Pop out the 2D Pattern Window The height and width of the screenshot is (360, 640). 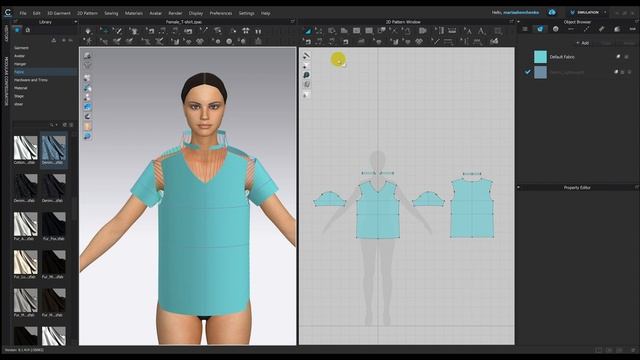click(x=511, y=22)
